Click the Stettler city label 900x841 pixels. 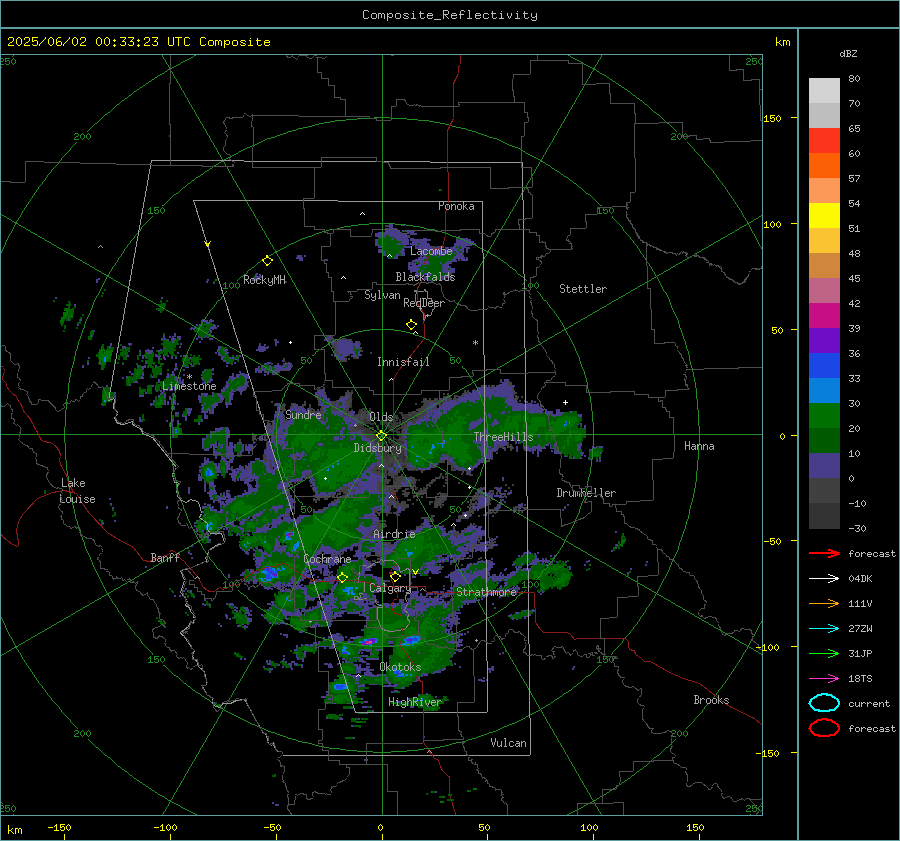[583, 289]
